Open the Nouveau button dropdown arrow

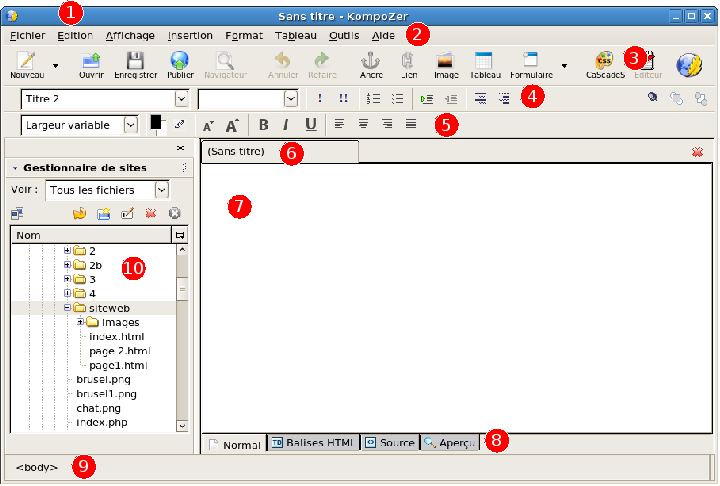click(x=56, y=66)
